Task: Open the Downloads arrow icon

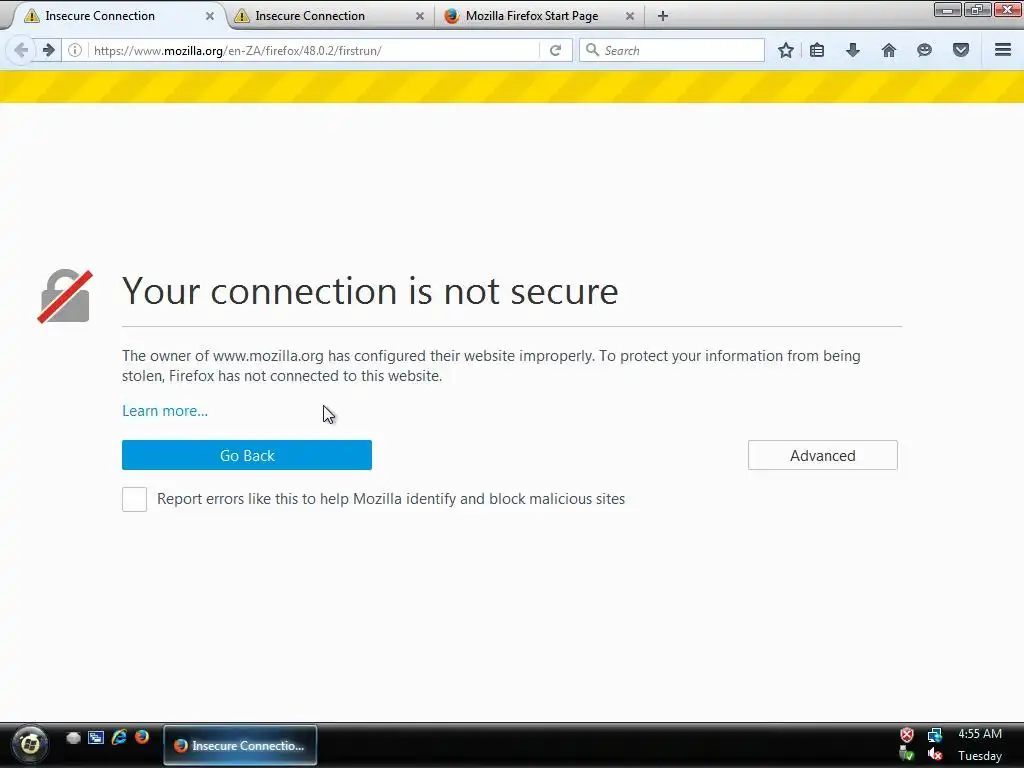Action: [x=853, y=50]
